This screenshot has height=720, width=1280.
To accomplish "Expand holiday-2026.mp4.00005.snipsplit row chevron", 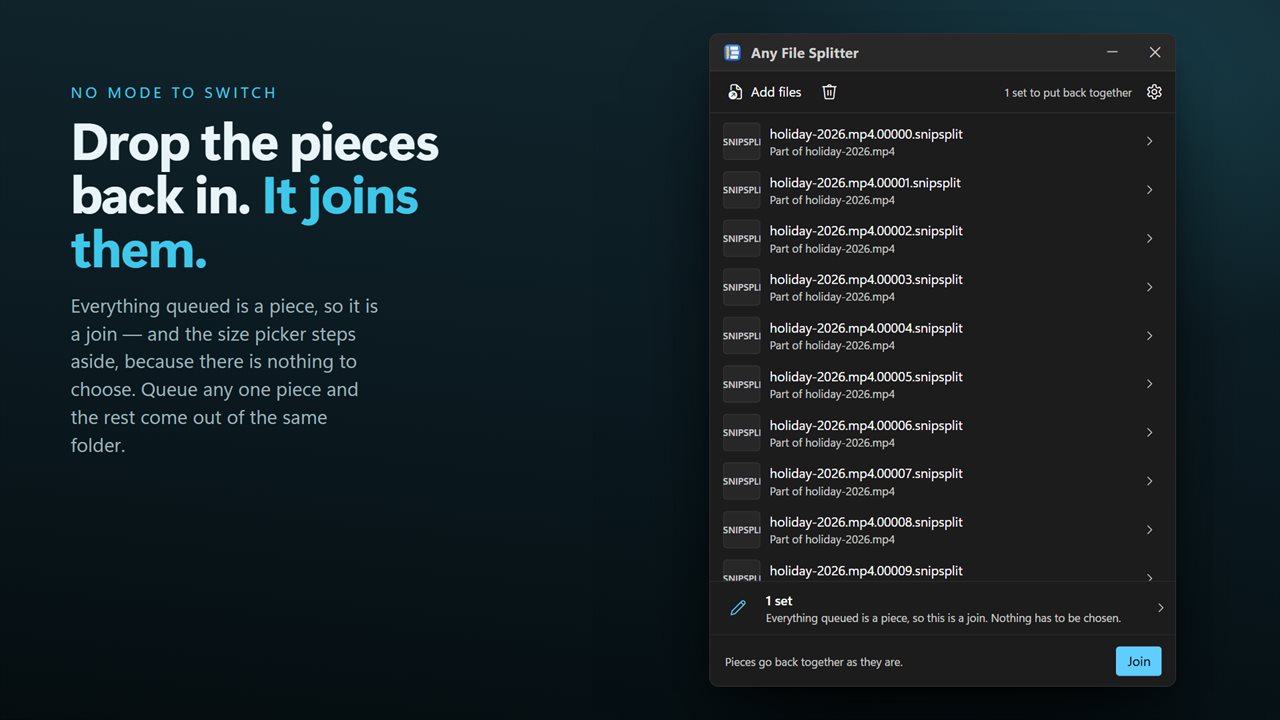I will tap(1150, 384).
